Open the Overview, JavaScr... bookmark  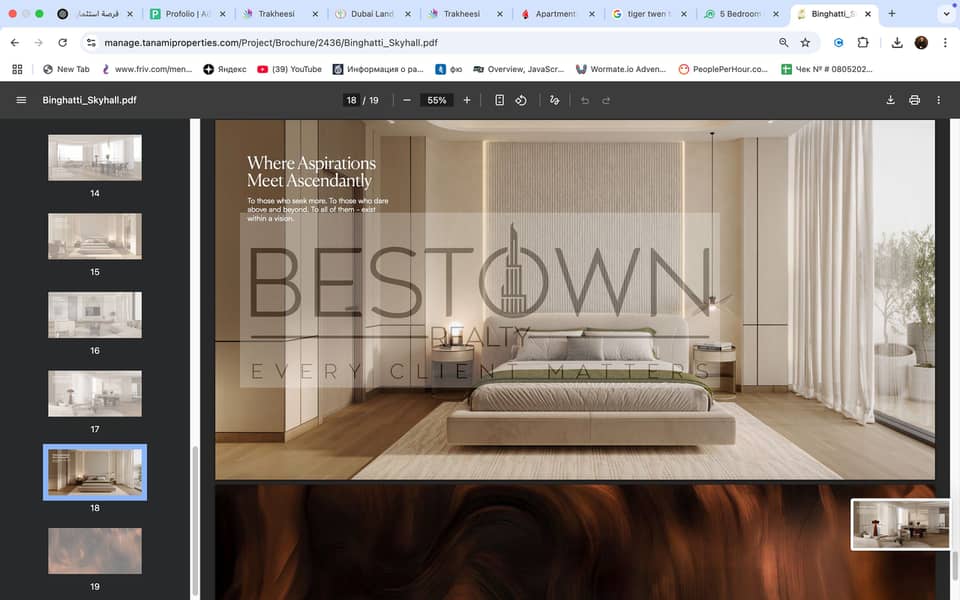click(x=519, y=69)
